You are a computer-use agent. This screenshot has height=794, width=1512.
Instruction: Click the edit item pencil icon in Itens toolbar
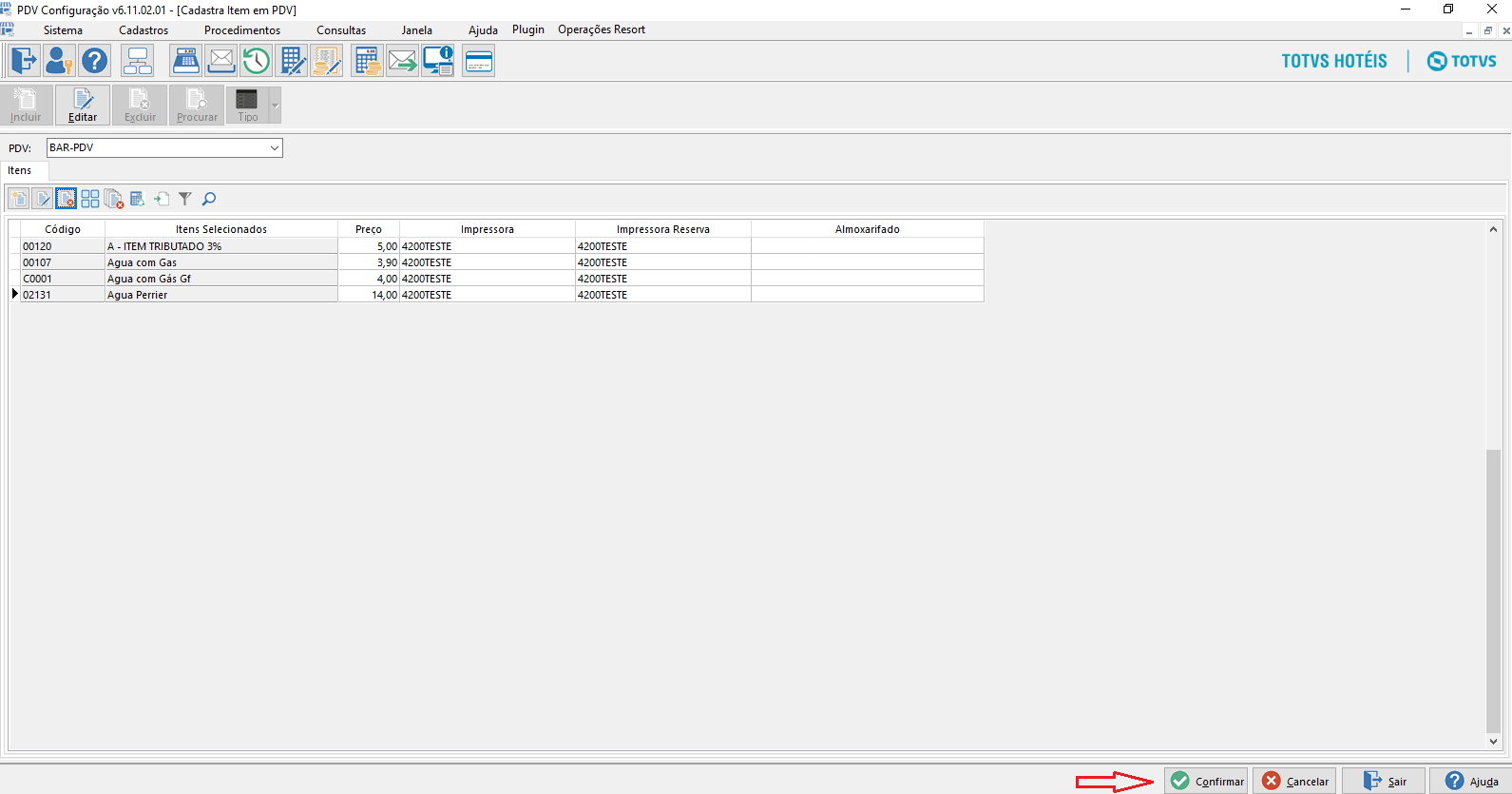pyautogui.click(x=43, y=199)
